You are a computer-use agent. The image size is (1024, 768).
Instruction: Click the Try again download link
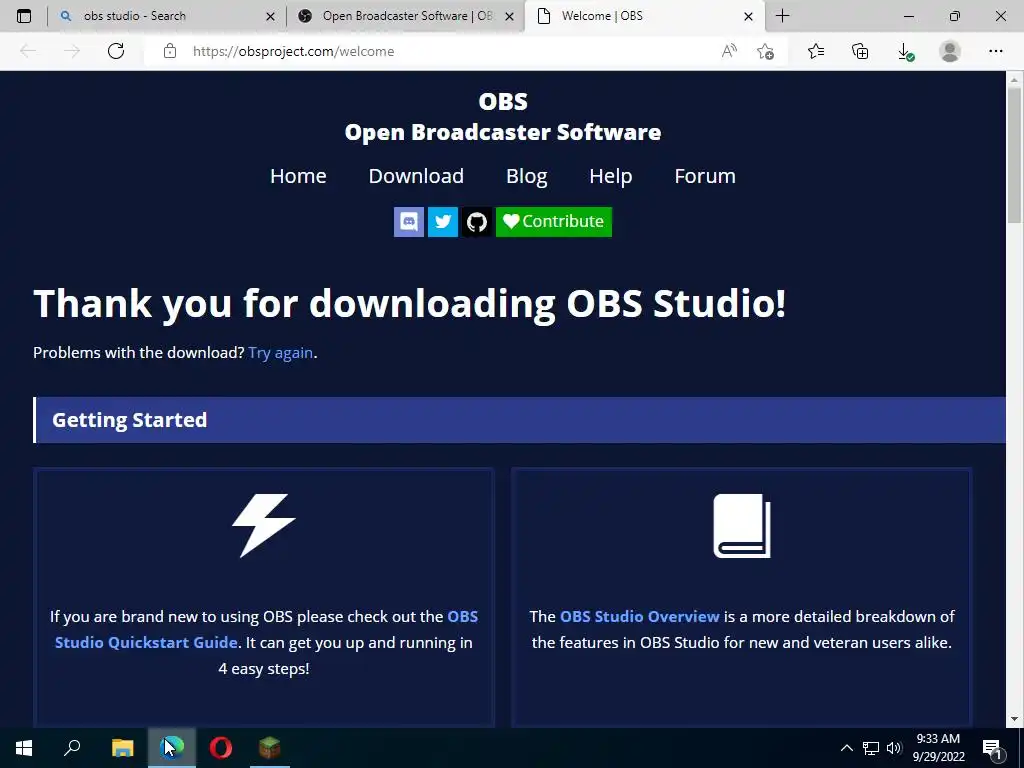click(x=281, y=353)
